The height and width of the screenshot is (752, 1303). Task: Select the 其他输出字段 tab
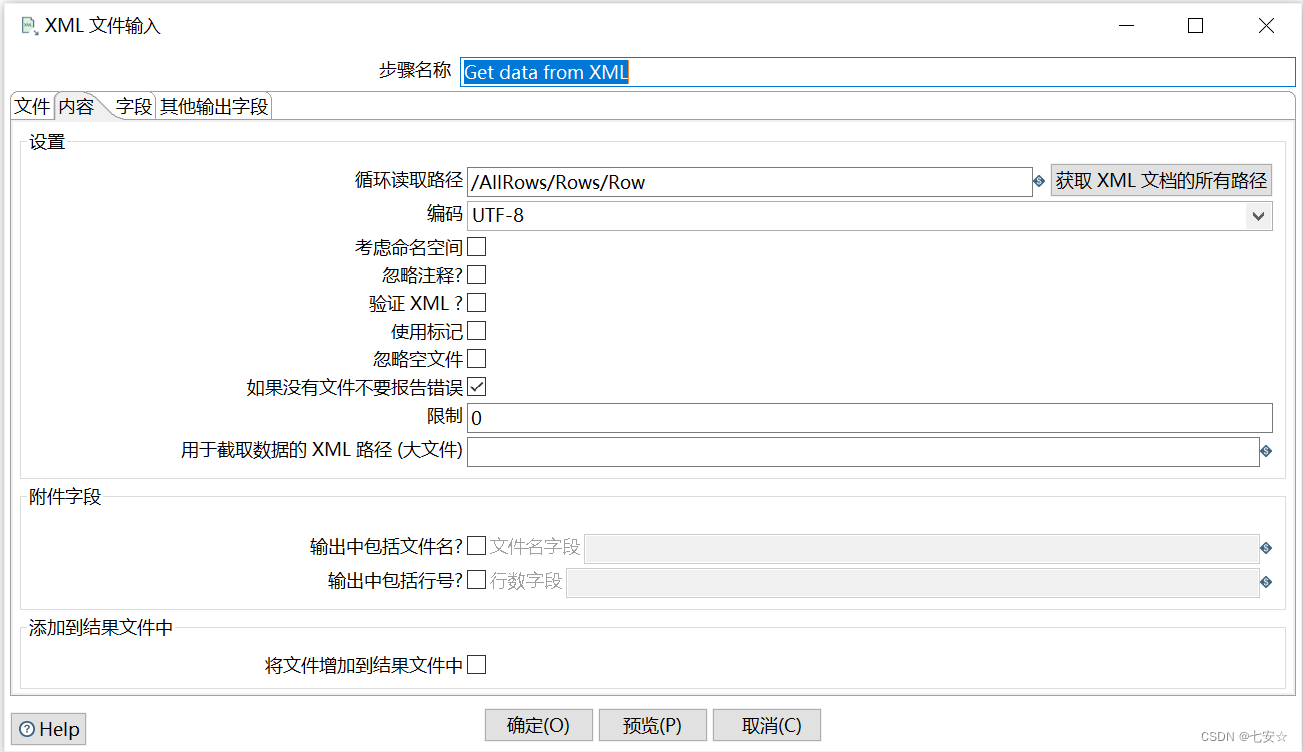click(x=213, y=105)
